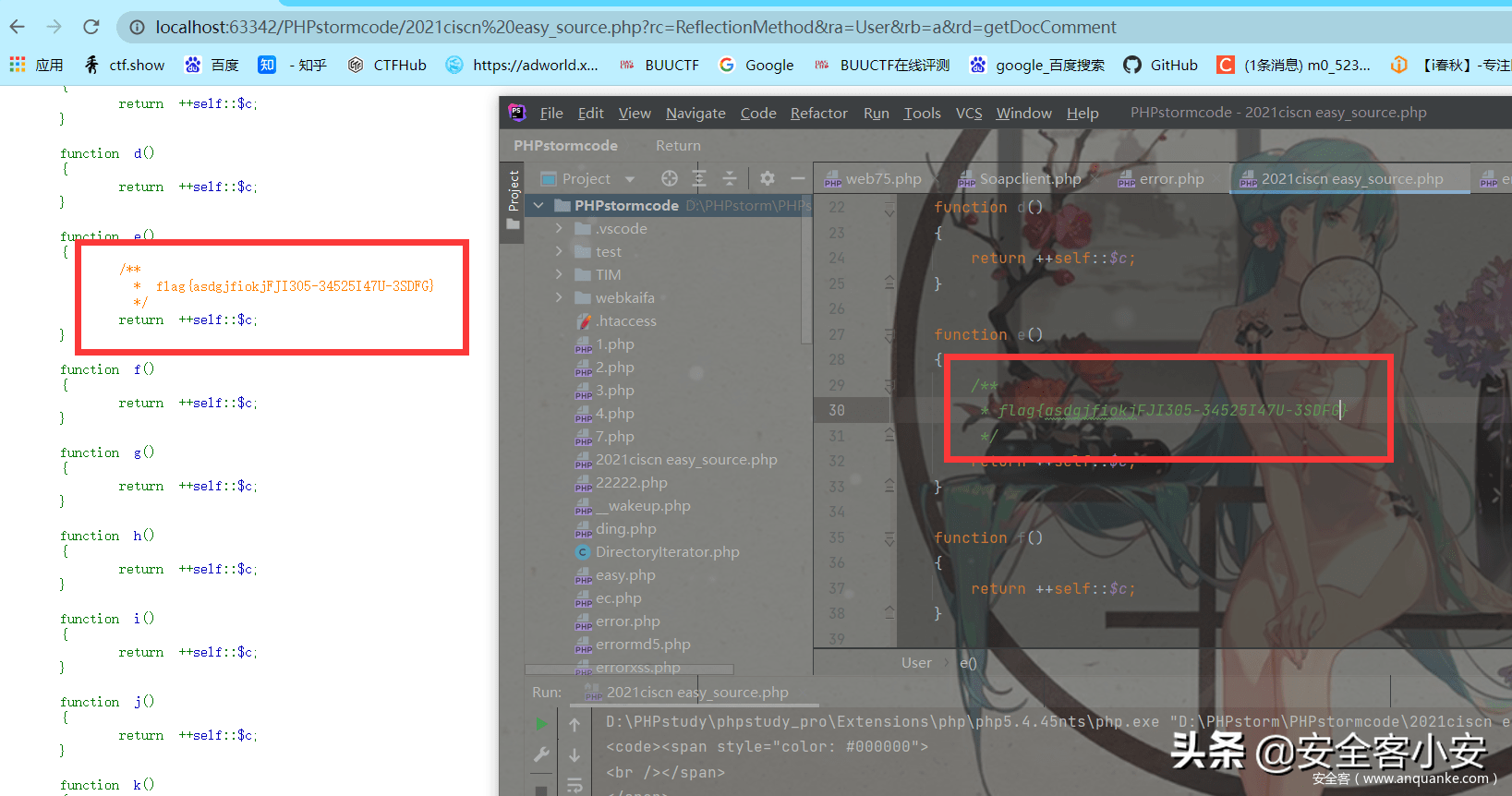
Task: Reload the page with the refresh icon
Action: click(91, 27)
